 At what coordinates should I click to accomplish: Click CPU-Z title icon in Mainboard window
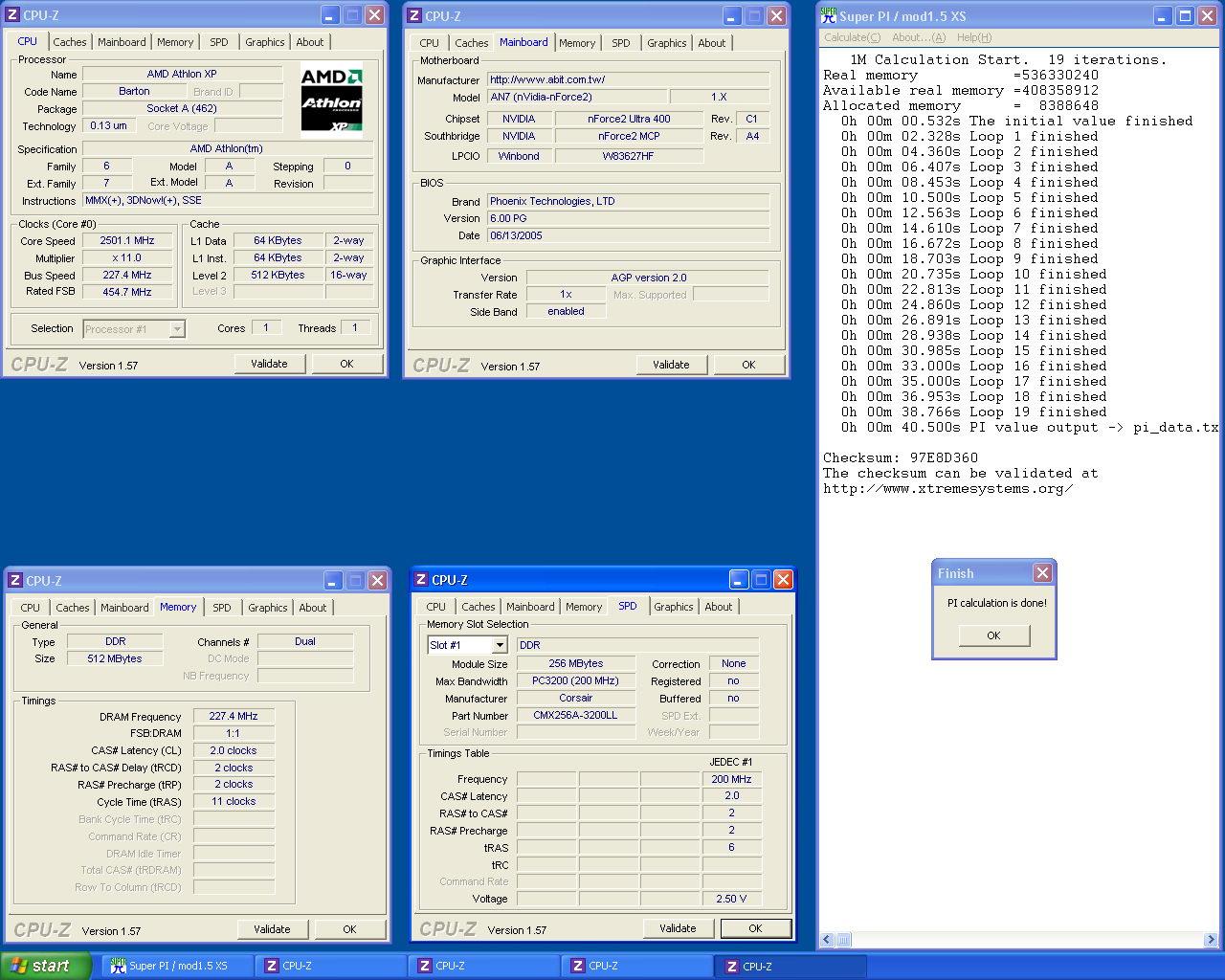pyautogui.click(x=414, y=16)
